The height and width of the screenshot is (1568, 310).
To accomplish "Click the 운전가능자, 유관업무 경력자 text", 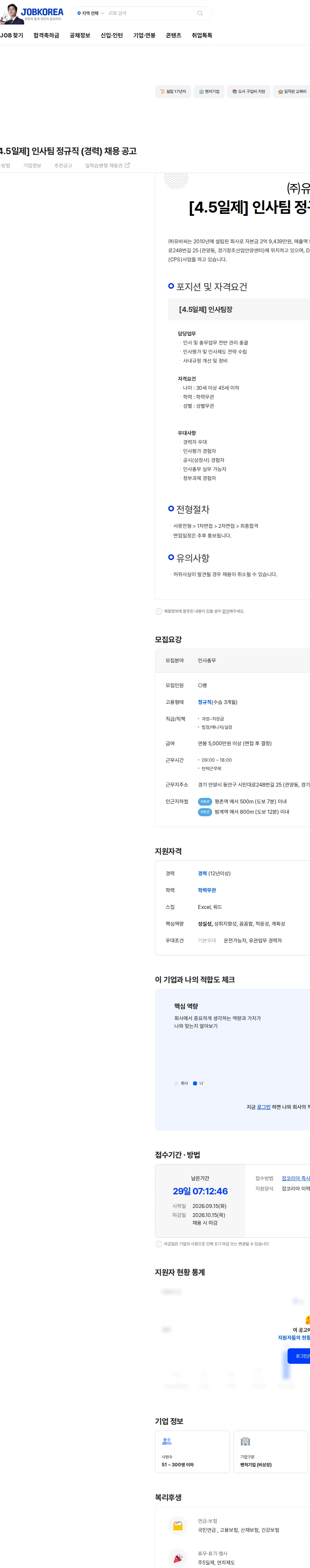I will [x=252, y=940].
